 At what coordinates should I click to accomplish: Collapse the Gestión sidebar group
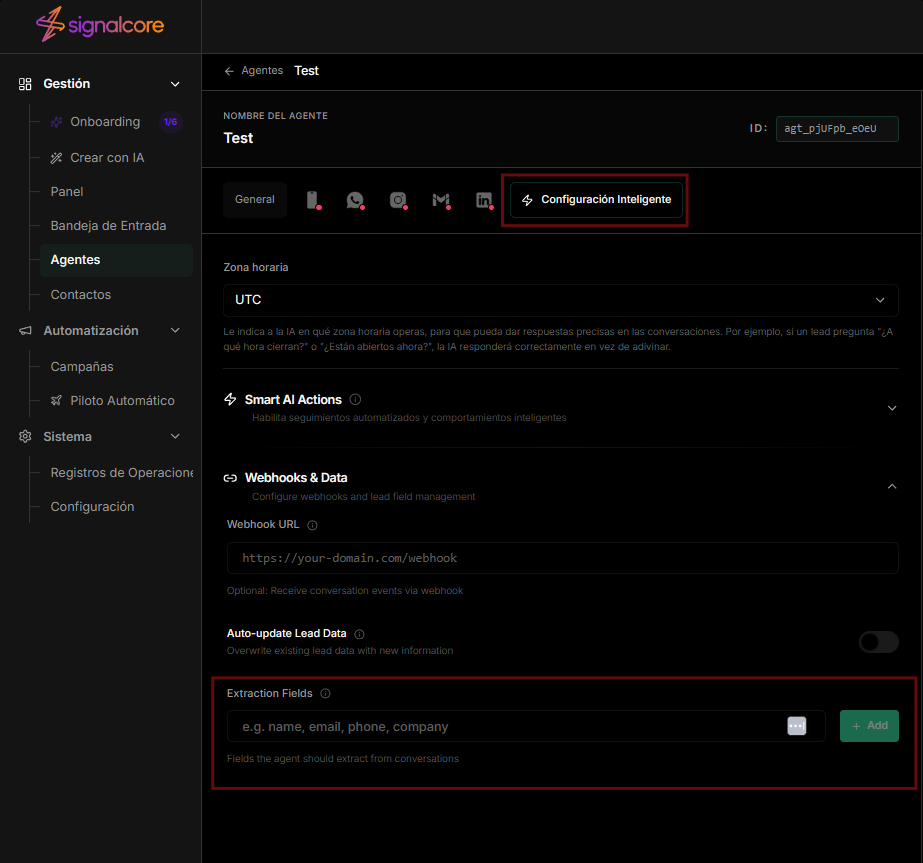[x=175, y=84]
